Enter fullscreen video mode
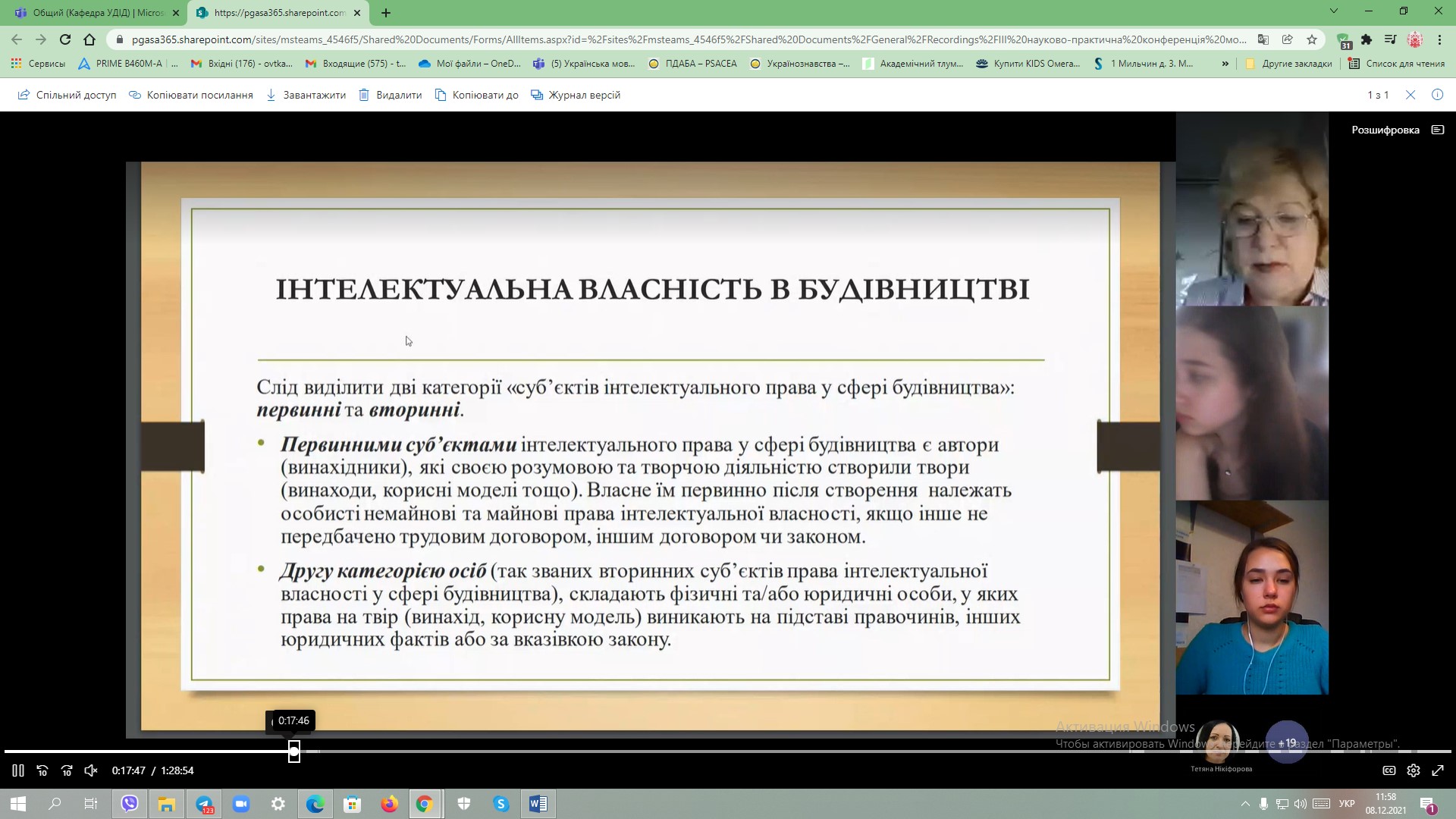The width and height of the screenshot is (1456, 819). click(x=1438, y=770)
